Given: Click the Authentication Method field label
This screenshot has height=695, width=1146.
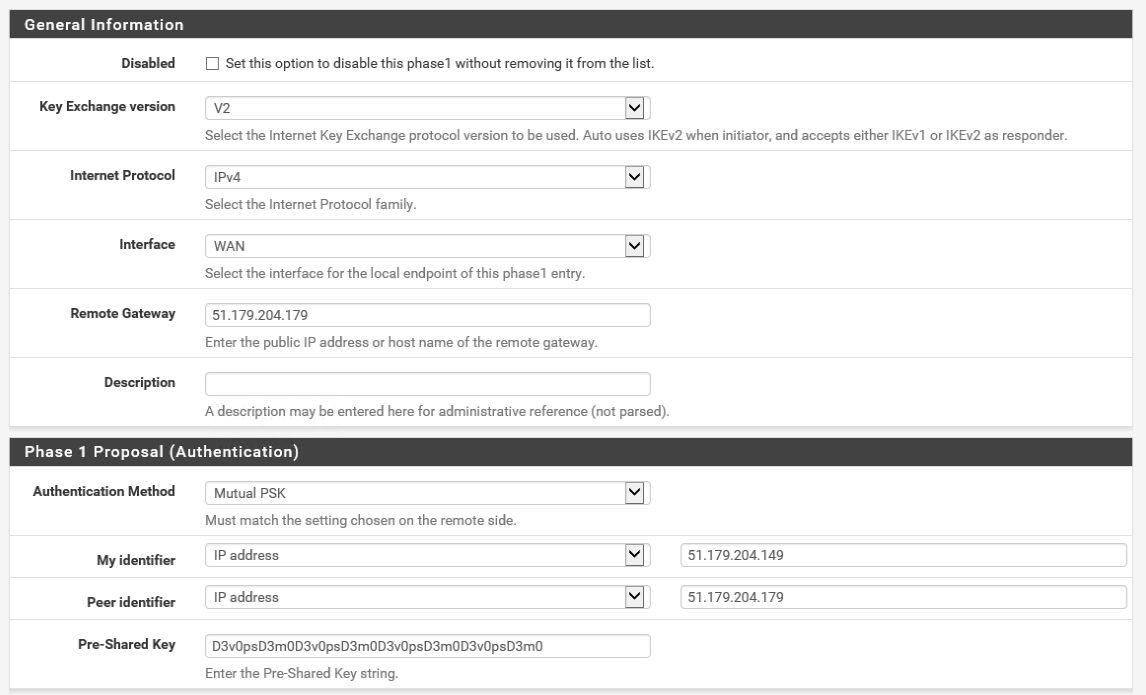Looking at the screenshot, I should pyautogui.click(x=104, y=491).
